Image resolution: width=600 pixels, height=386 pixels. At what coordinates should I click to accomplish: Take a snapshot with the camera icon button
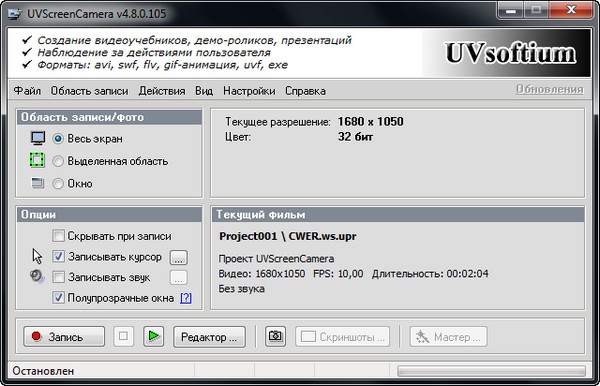click(x=275, y=336)
